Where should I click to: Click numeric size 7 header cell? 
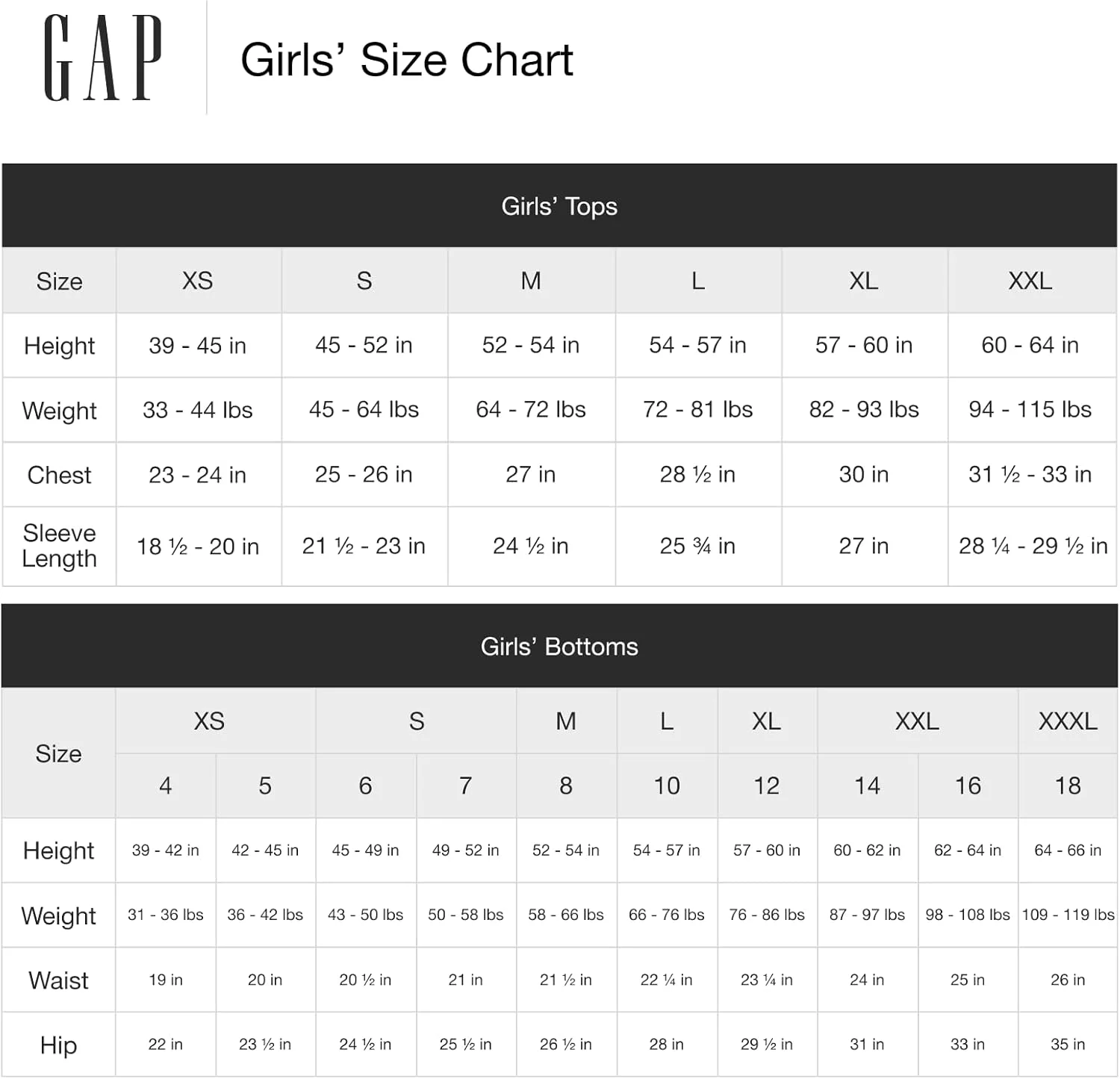(465, 786)
